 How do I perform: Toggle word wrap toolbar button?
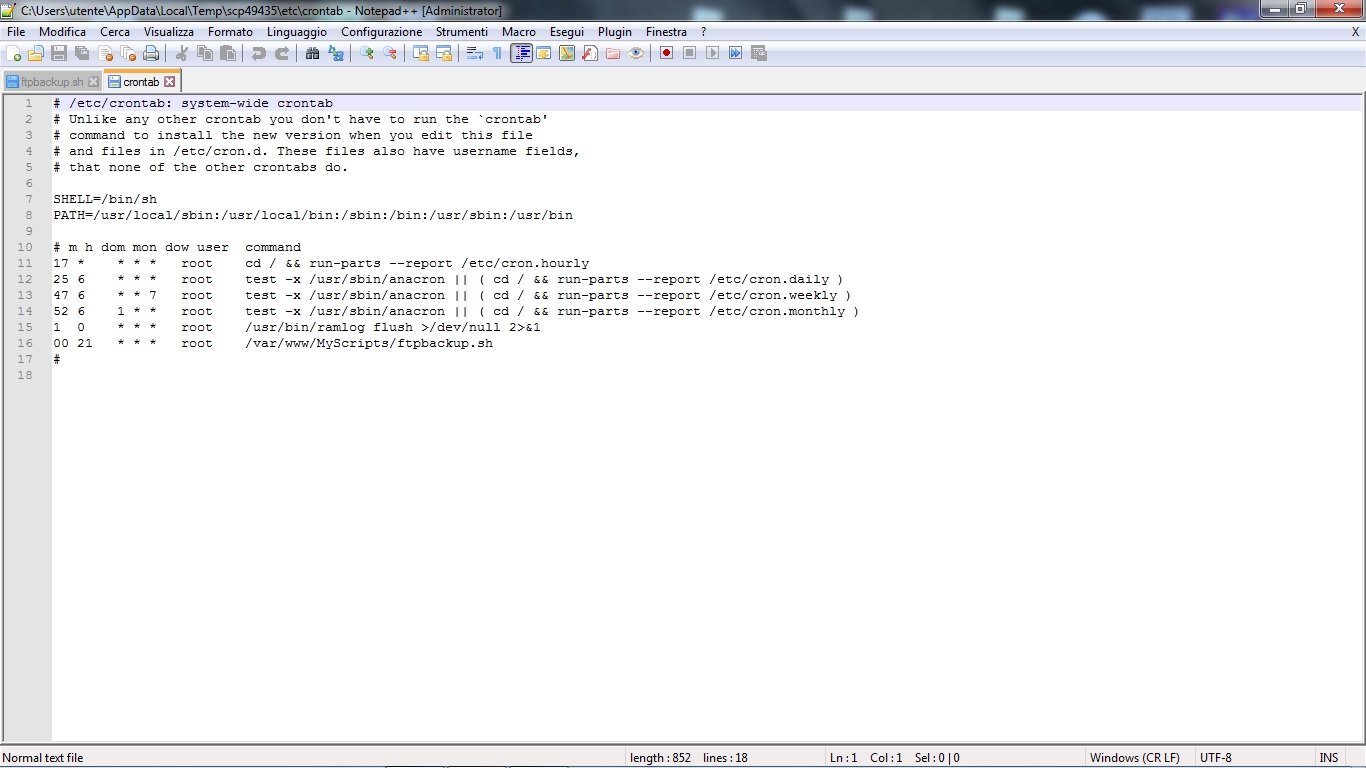[x=475, y=53]
